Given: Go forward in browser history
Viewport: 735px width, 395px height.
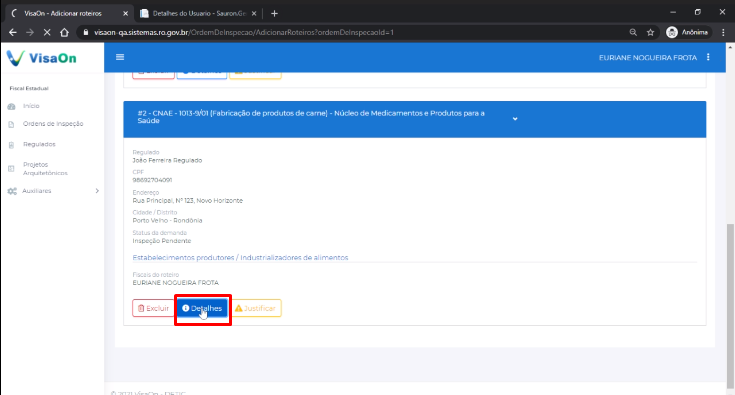Looking at the screenshot, I should click(30, 32).
